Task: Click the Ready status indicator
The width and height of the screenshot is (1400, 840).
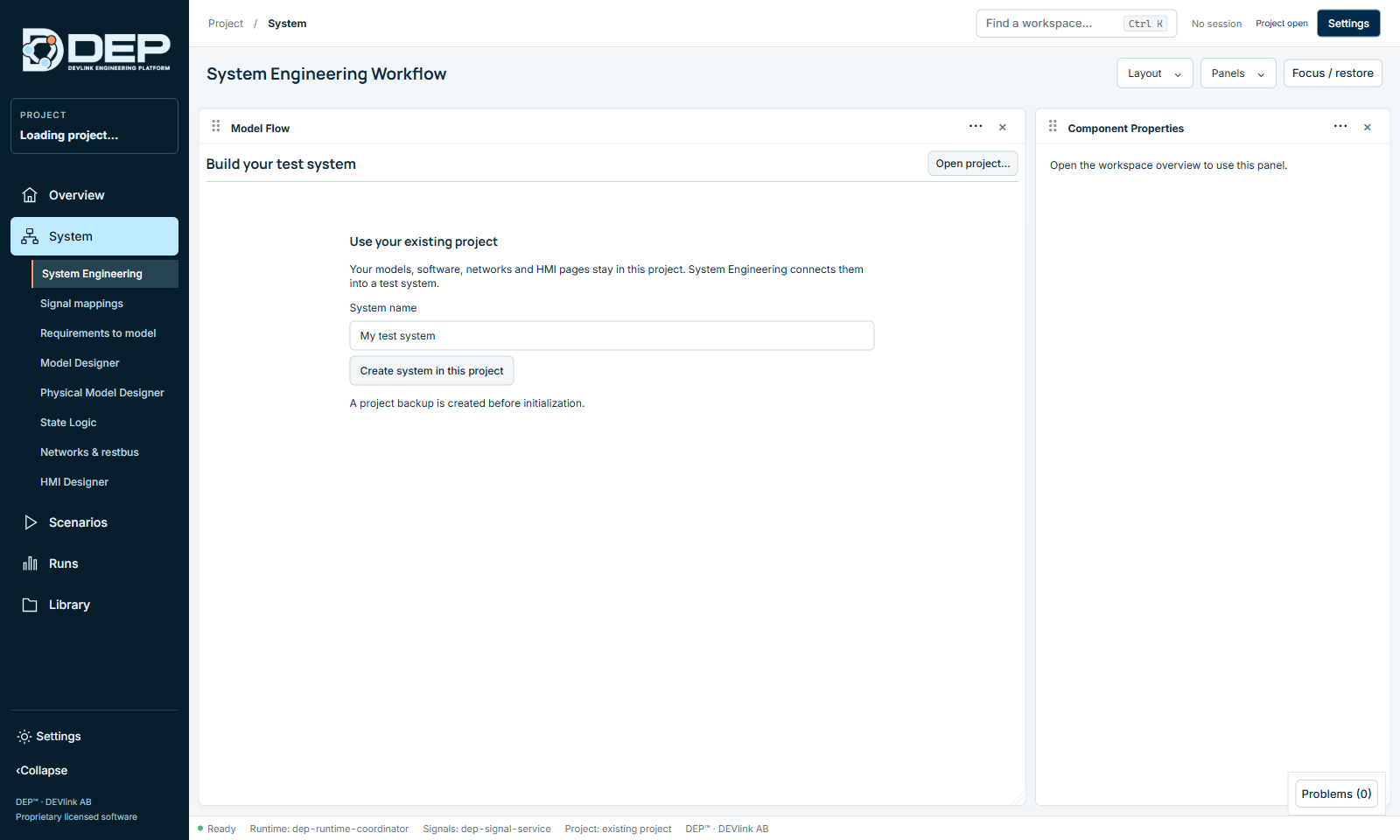Action: coord(217,829)
